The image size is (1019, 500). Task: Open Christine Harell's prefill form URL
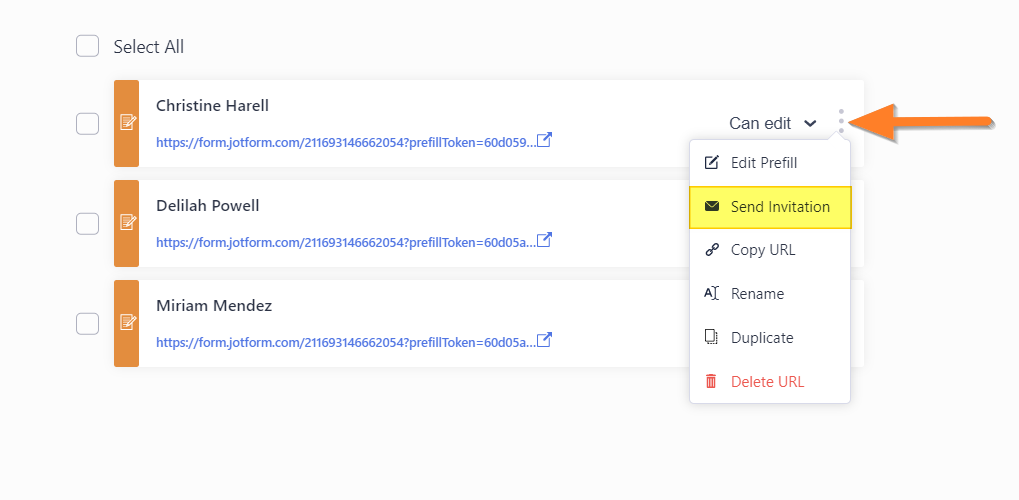346,142
